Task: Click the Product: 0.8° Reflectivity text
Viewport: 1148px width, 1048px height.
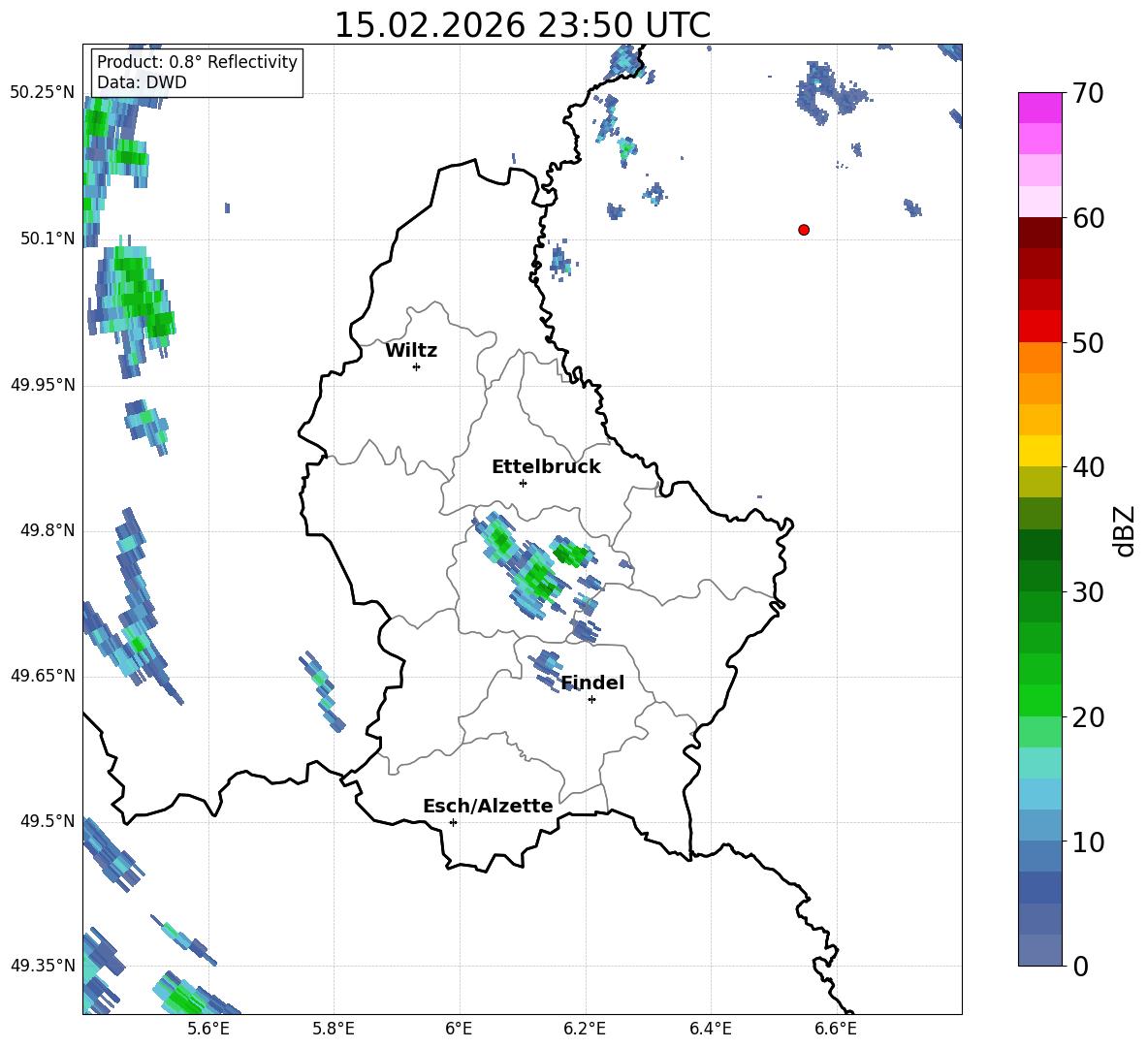Action: pos(197,62)
